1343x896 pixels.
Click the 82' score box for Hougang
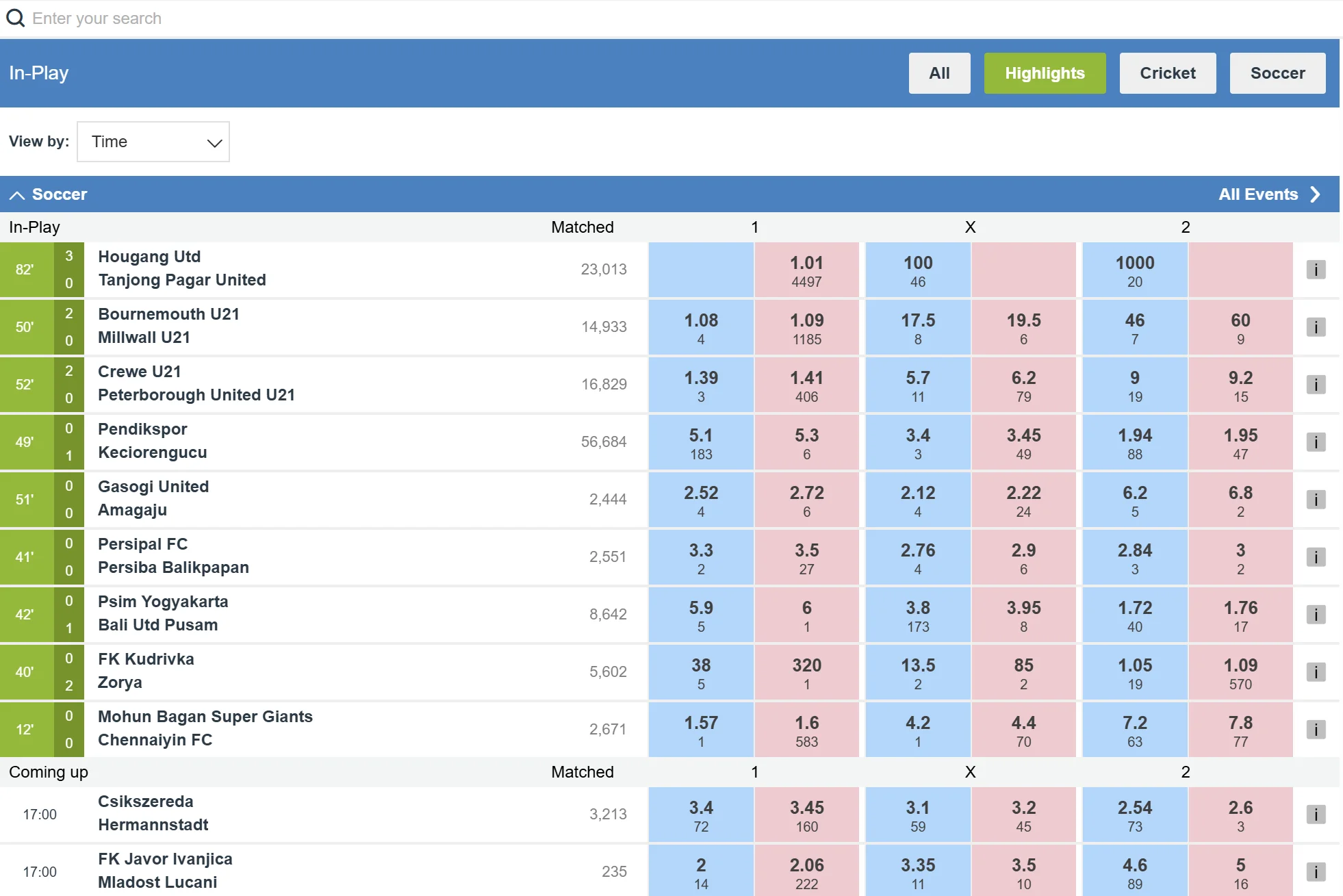42,270
